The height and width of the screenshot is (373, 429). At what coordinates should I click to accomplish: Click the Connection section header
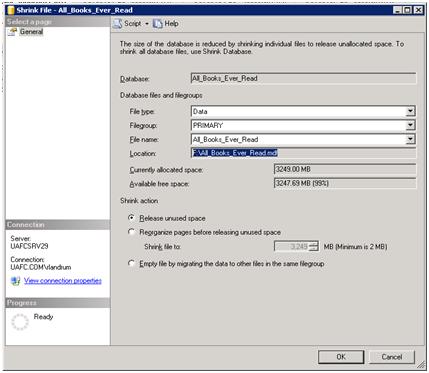[x=57, y=225]
